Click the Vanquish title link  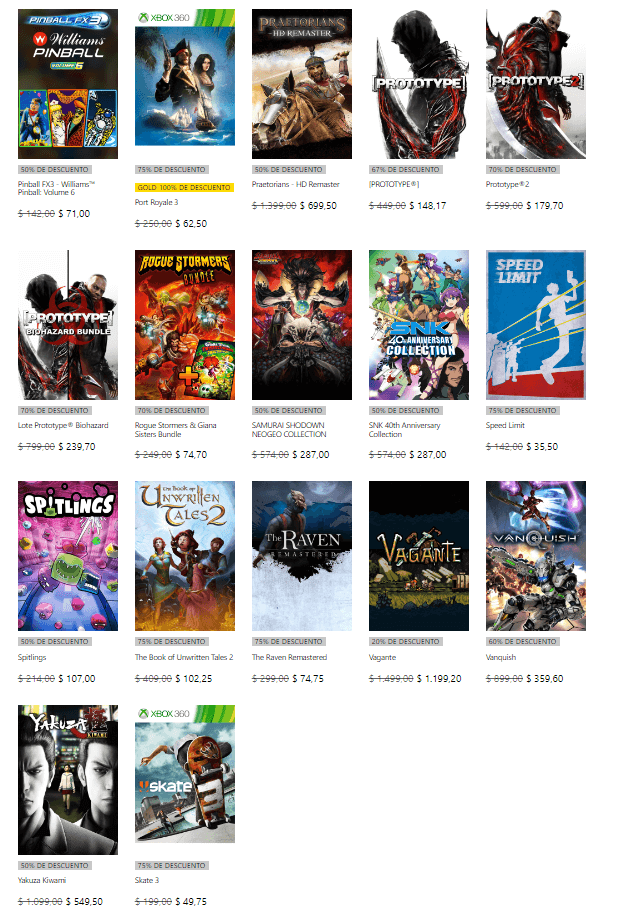coord(501,657)
